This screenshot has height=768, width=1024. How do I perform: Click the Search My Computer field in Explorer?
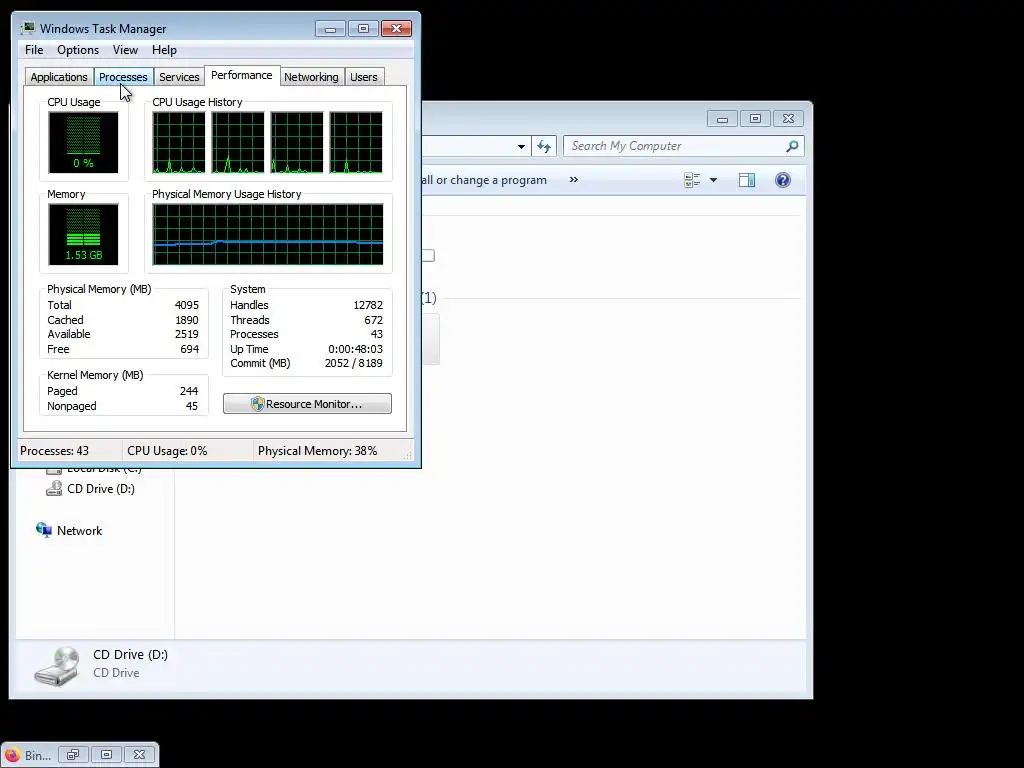676,146
